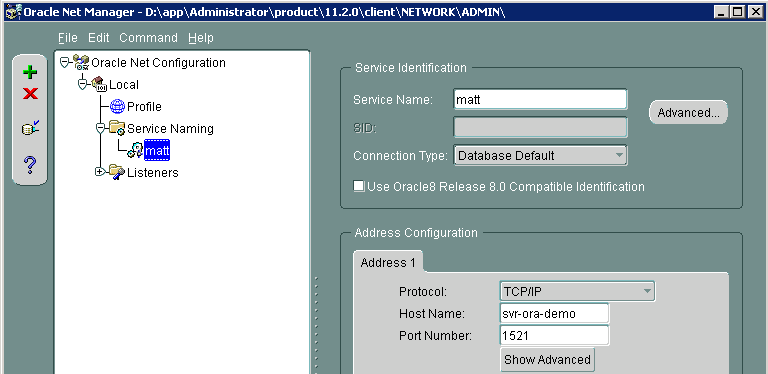Image resolution: width=768 pixels, height=374 pixels.
Task: Click the green plus Create icon
Action: [x=30, y=73]
